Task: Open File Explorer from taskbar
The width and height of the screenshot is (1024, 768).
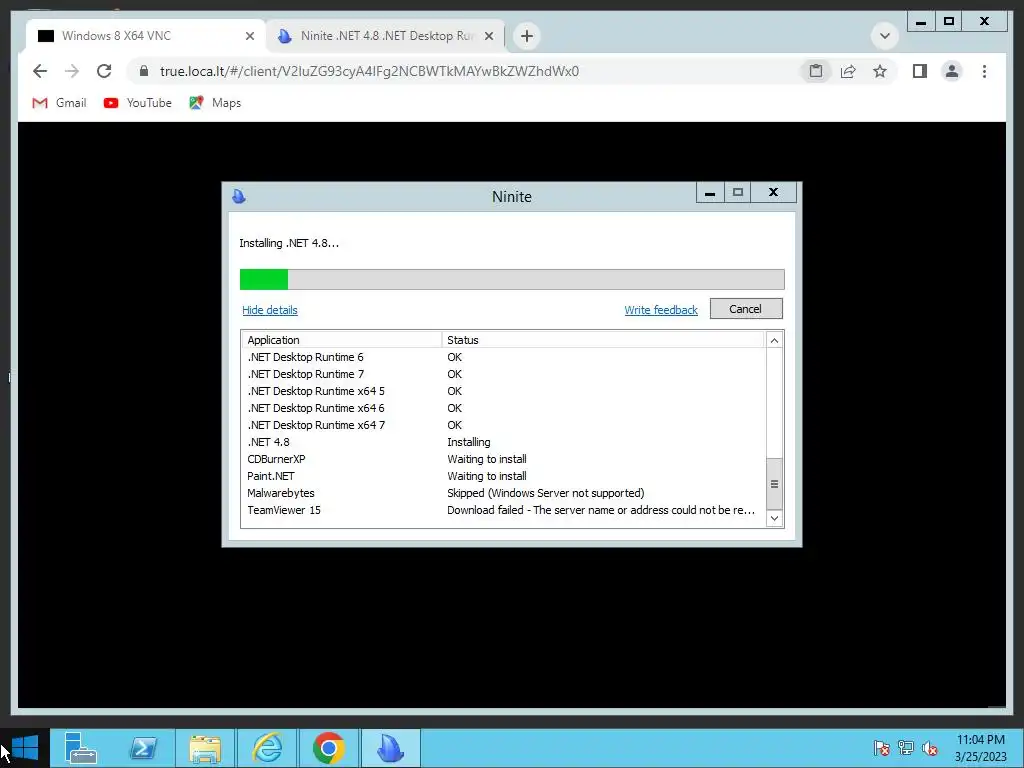Action: (x=204, y=748)
